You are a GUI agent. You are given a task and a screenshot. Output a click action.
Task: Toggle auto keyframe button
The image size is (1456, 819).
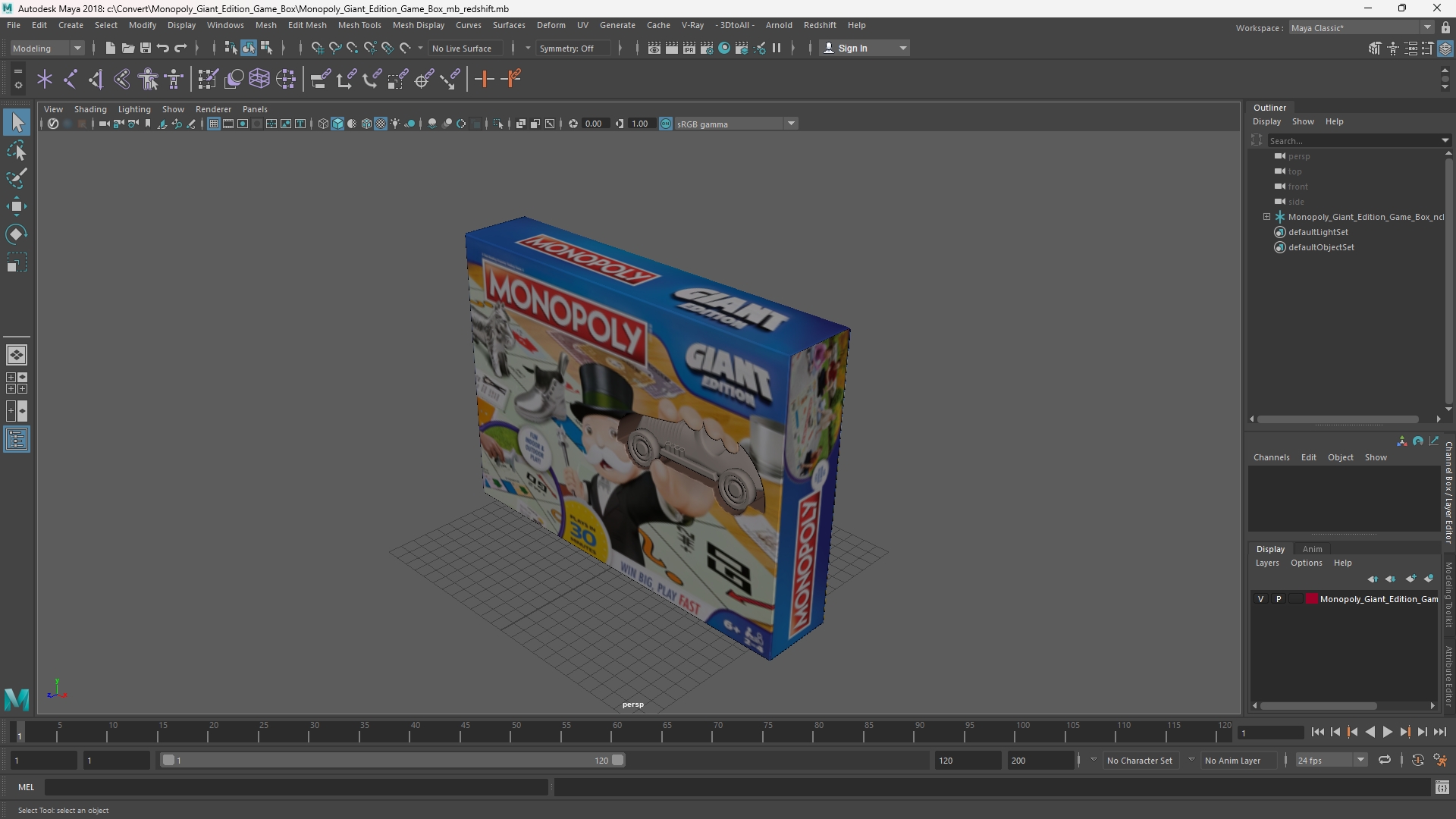coord(1418,760)
